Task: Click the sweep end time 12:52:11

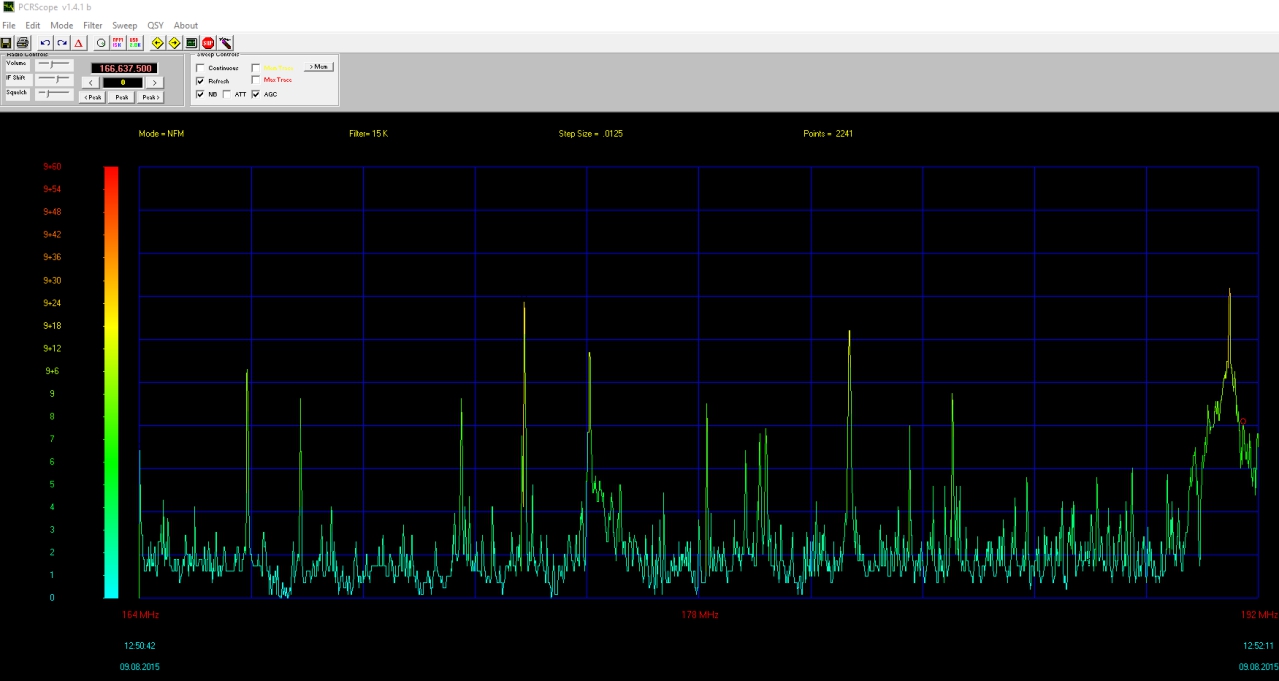Action: tap(1258, 645)
